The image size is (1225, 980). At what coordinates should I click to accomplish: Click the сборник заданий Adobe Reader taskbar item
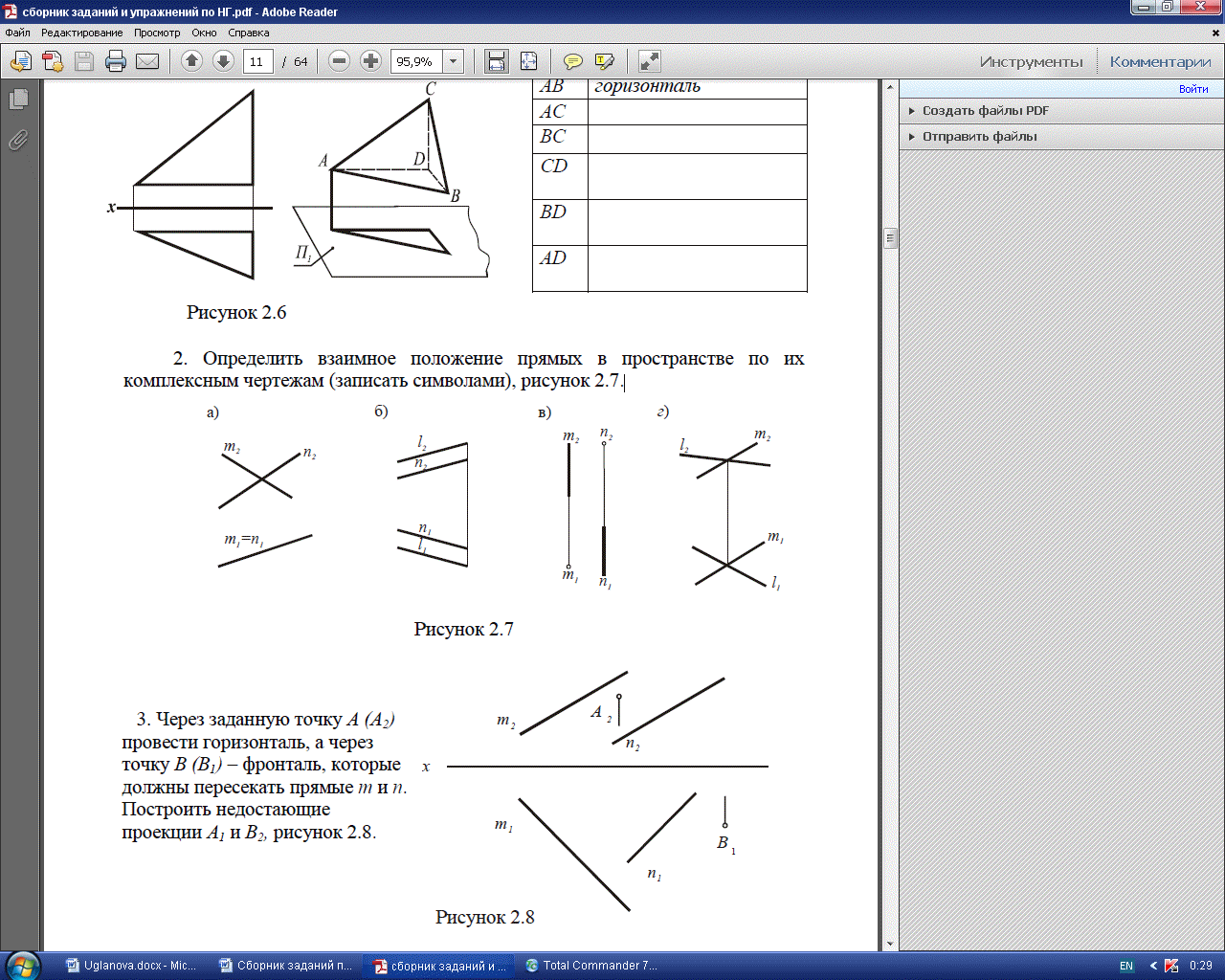(440, 966)
